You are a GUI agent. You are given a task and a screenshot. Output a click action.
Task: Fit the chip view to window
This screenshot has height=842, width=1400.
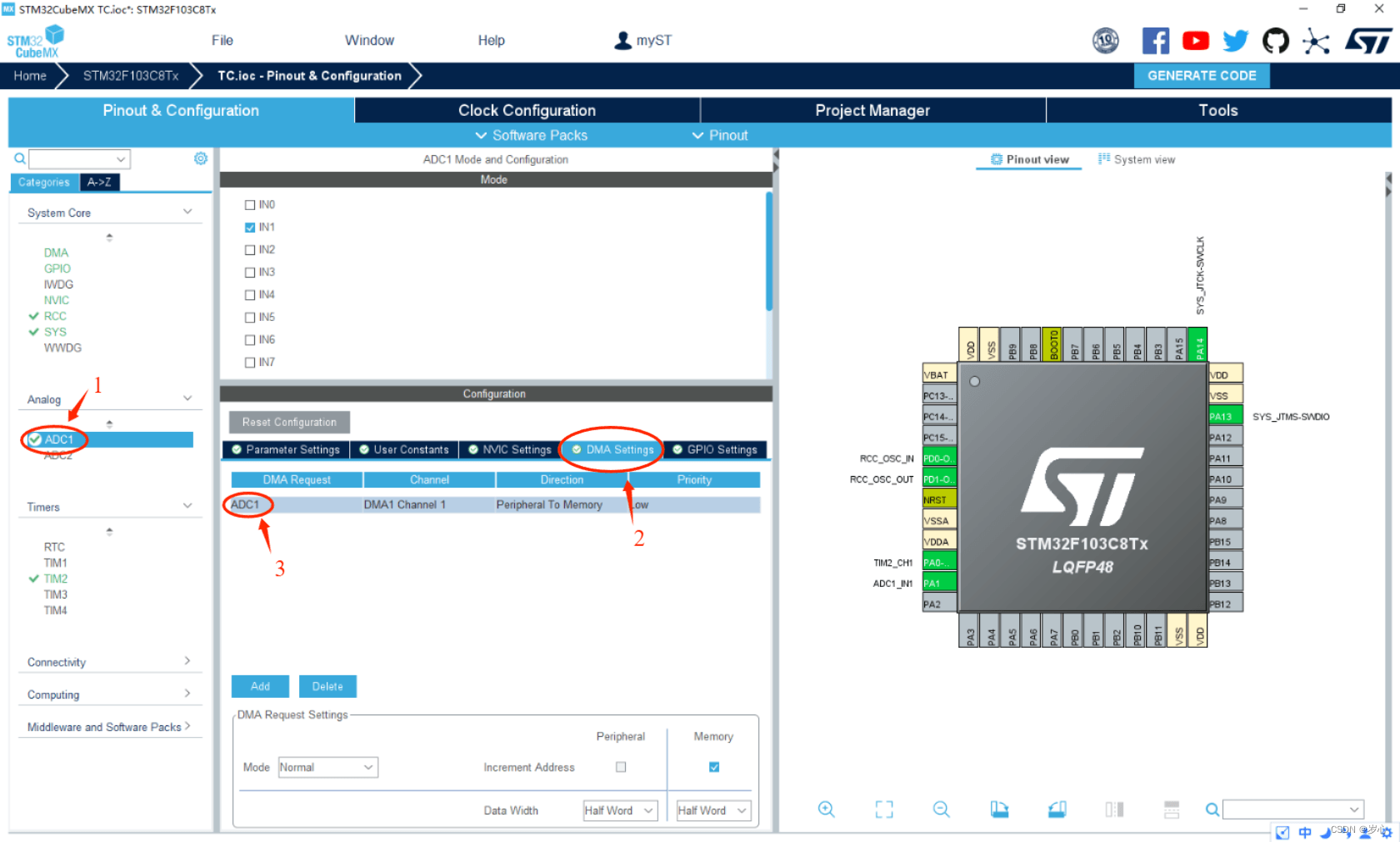[x=884, y=809]
